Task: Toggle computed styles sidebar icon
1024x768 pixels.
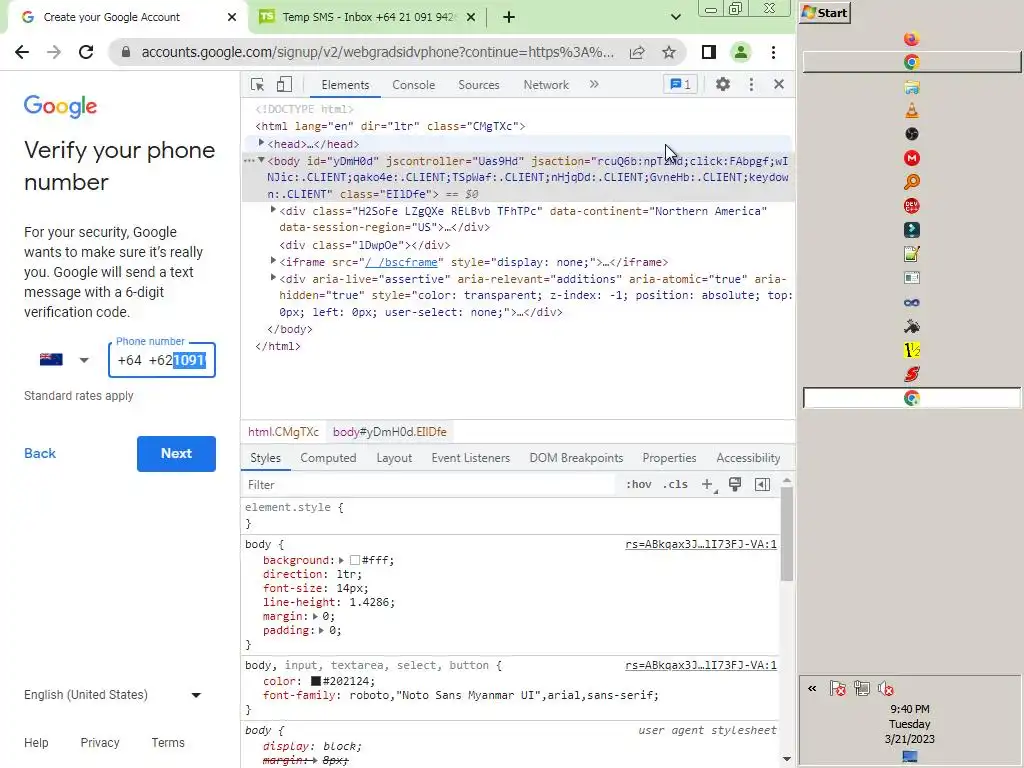Action: pyautogui.click(x=762, y=485)
